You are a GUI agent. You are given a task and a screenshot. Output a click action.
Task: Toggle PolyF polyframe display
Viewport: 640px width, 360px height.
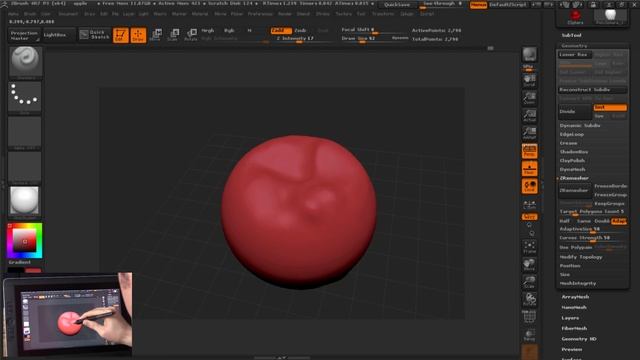[x=529, y=317]
